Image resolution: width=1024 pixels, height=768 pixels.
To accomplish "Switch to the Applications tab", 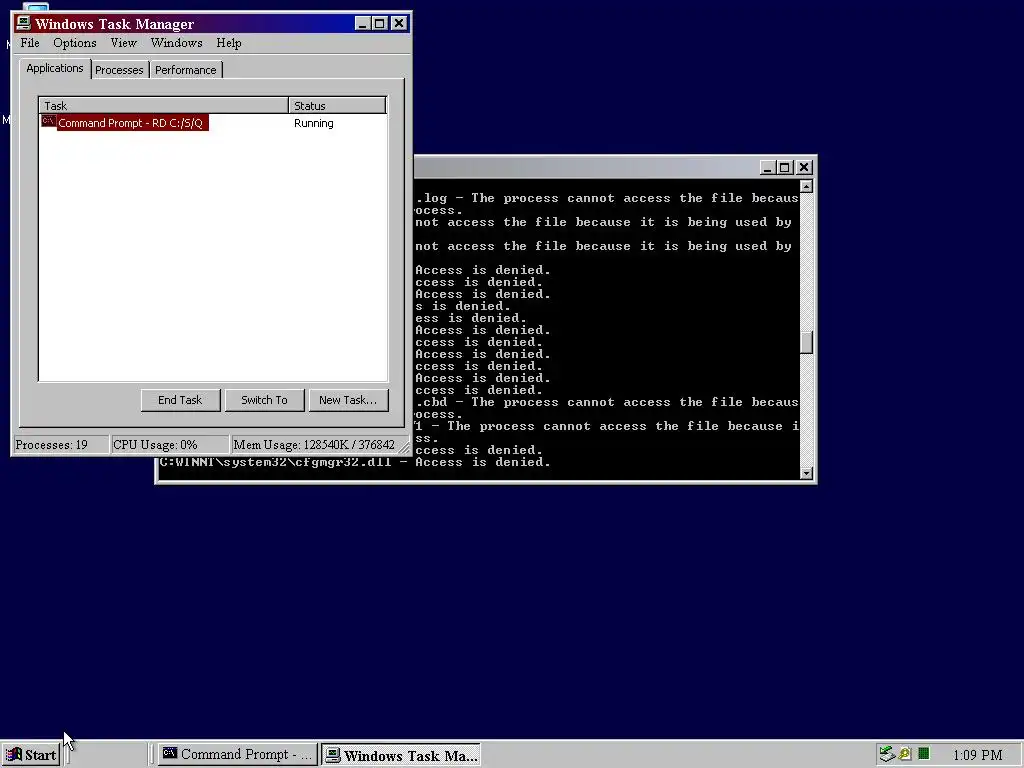I will [55, 68].
